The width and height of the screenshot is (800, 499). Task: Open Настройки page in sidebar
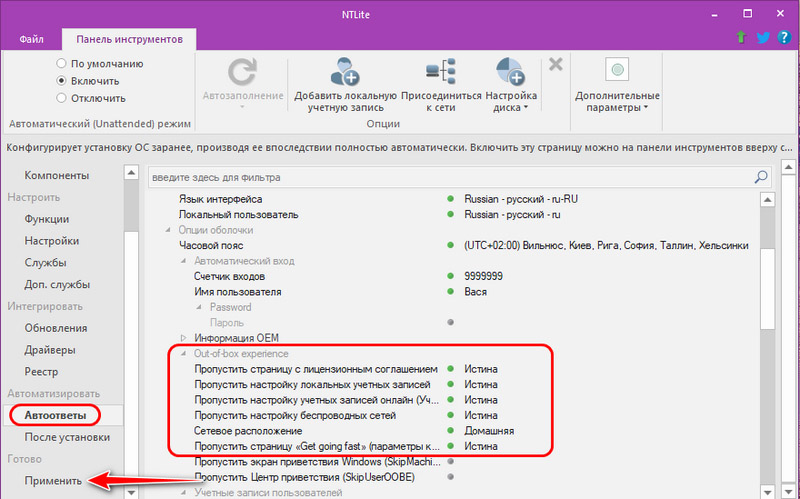52,241
